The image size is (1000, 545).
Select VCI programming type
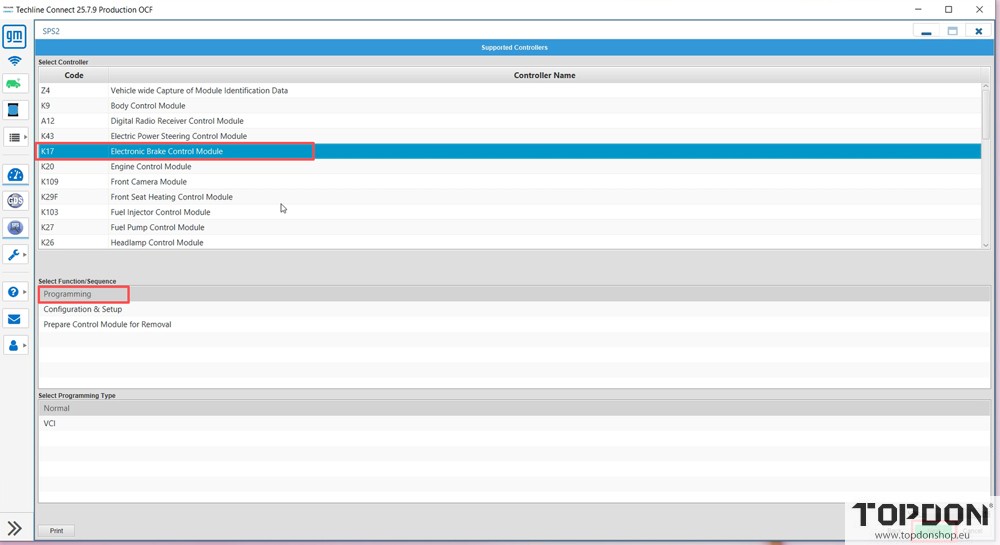pyautogui.click(x=50, y=423)
